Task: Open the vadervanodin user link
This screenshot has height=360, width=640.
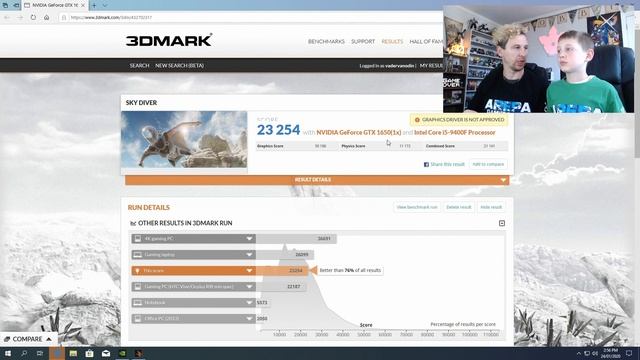Action: (400, 66)
